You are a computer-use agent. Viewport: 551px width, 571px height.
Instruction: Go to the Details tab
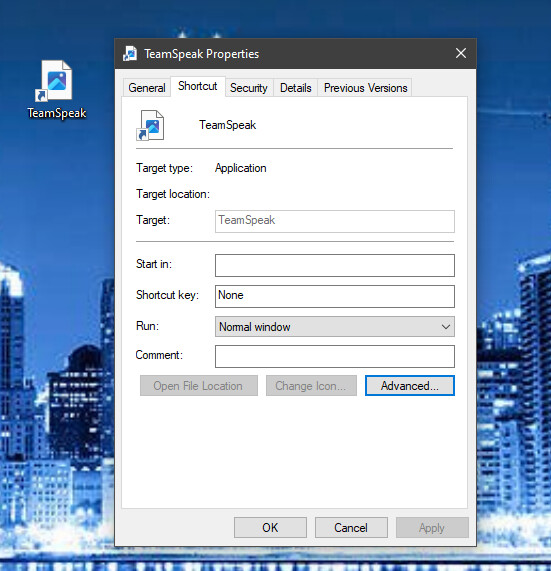coord(295,88)
